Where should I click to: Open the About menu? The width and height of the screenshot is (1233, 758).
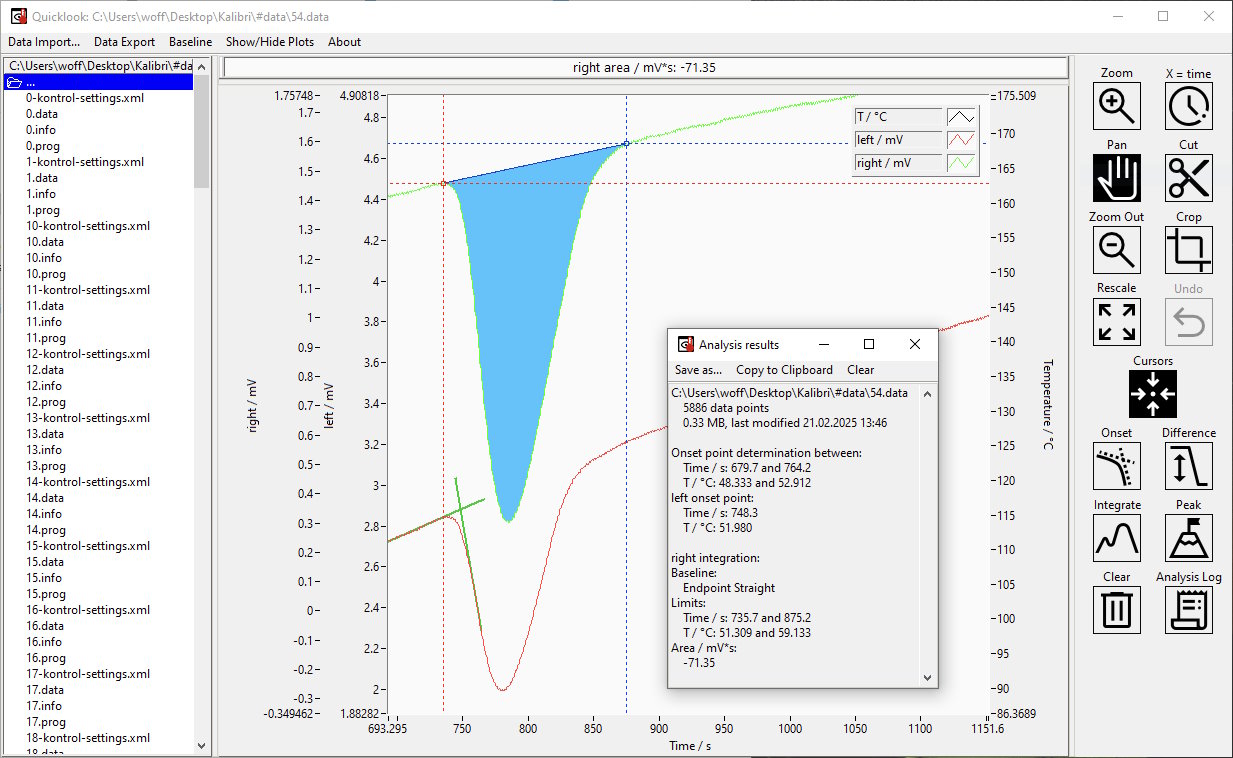click(x=344, y=42)
